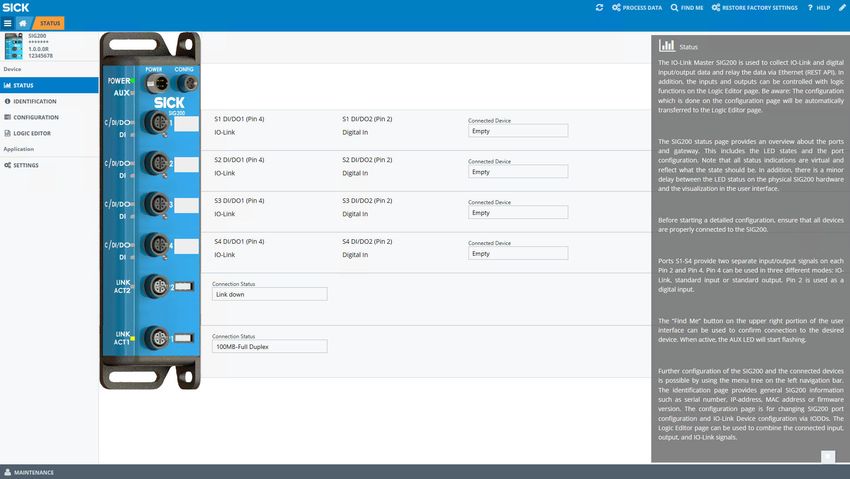Click the Status breadcrumb tab
The height and width of the screenshot is (479, 850).
[50, 23]
